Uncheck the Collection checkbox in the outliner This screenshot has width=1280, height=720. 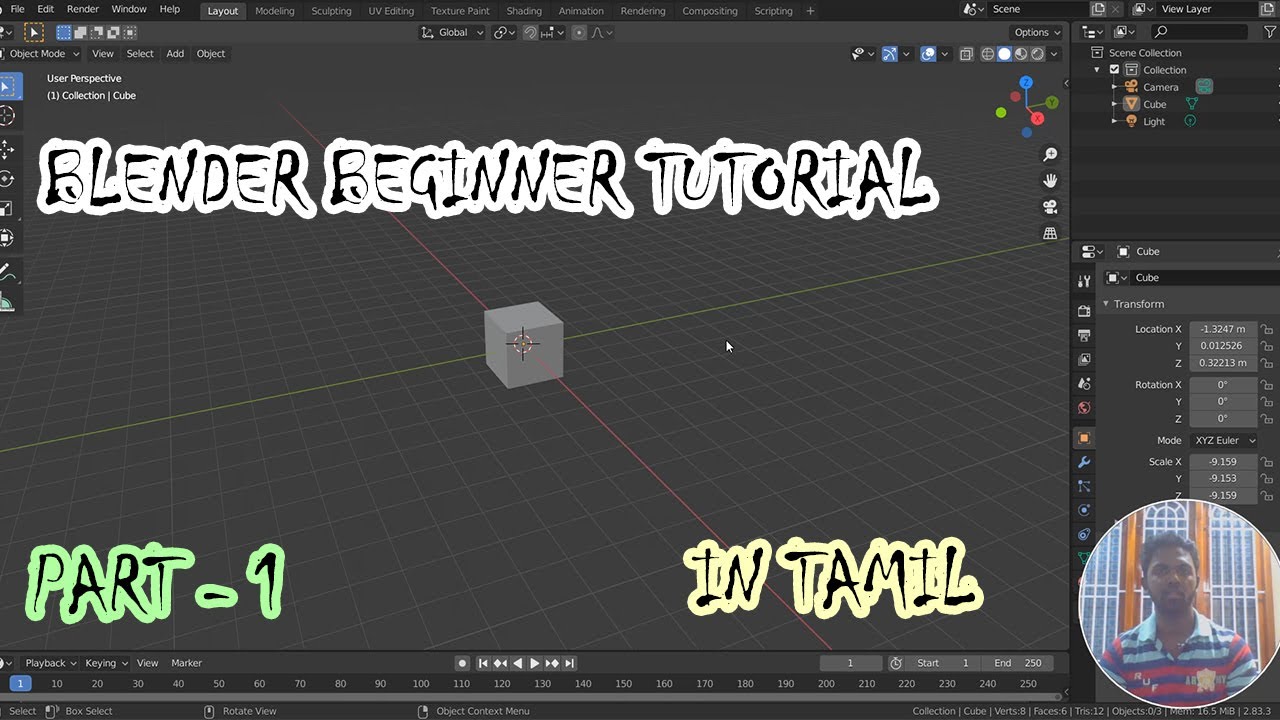coord(1114,70)
